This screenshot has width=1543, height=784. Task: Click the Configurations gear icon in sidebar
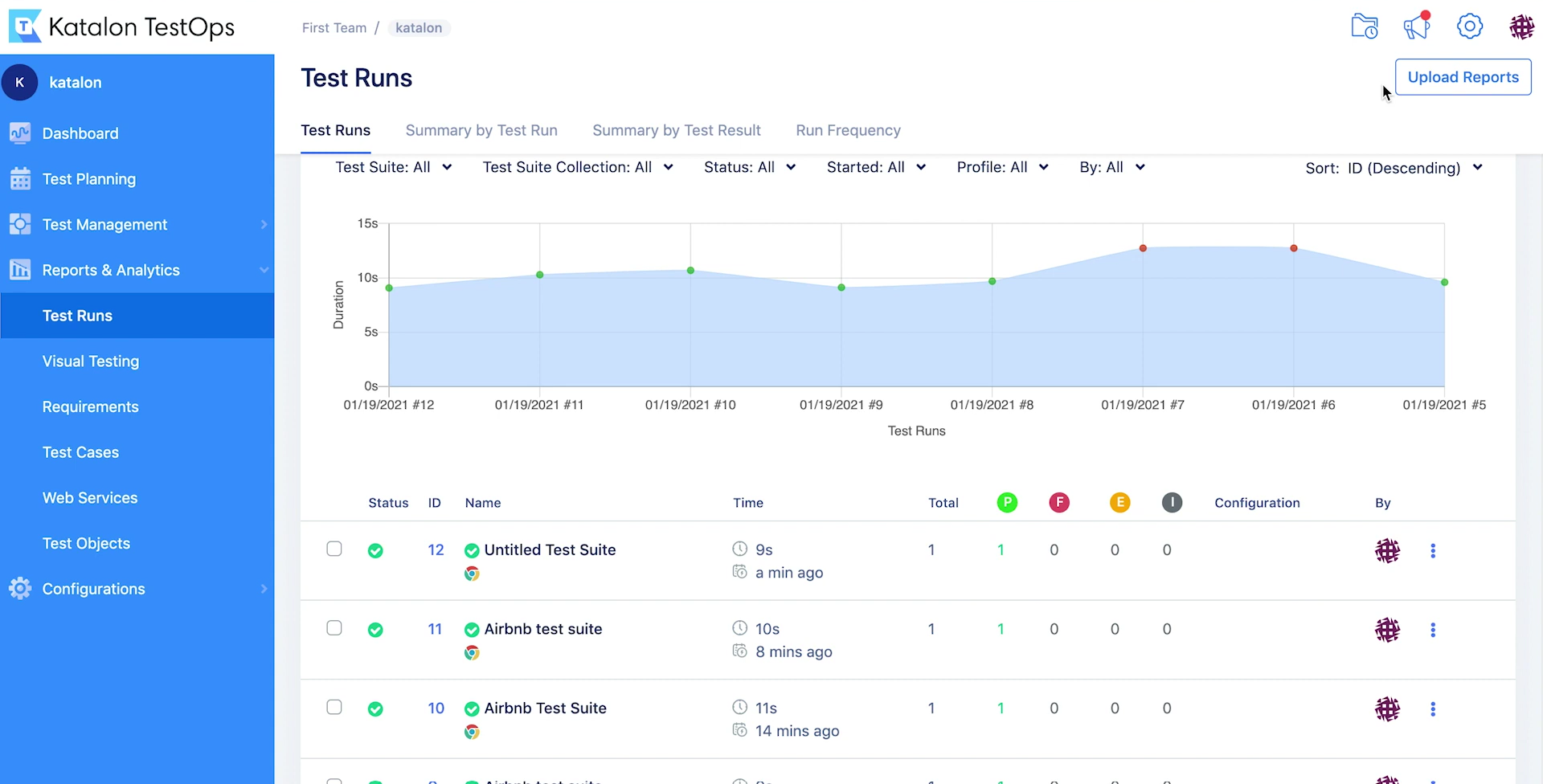[x=20, y=589]
